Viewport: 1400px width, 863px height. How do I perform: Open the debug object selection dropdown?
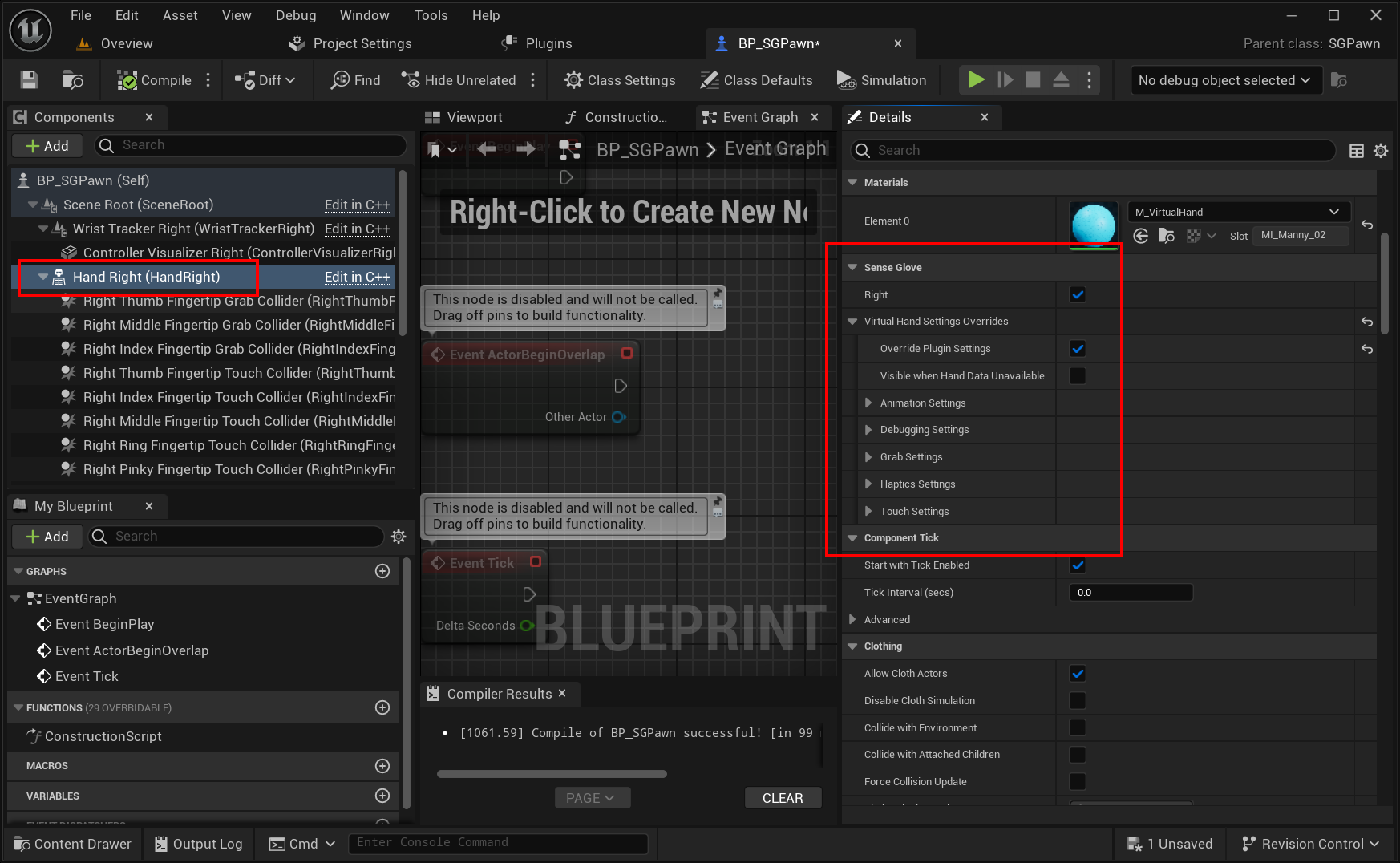point(1225,80)
